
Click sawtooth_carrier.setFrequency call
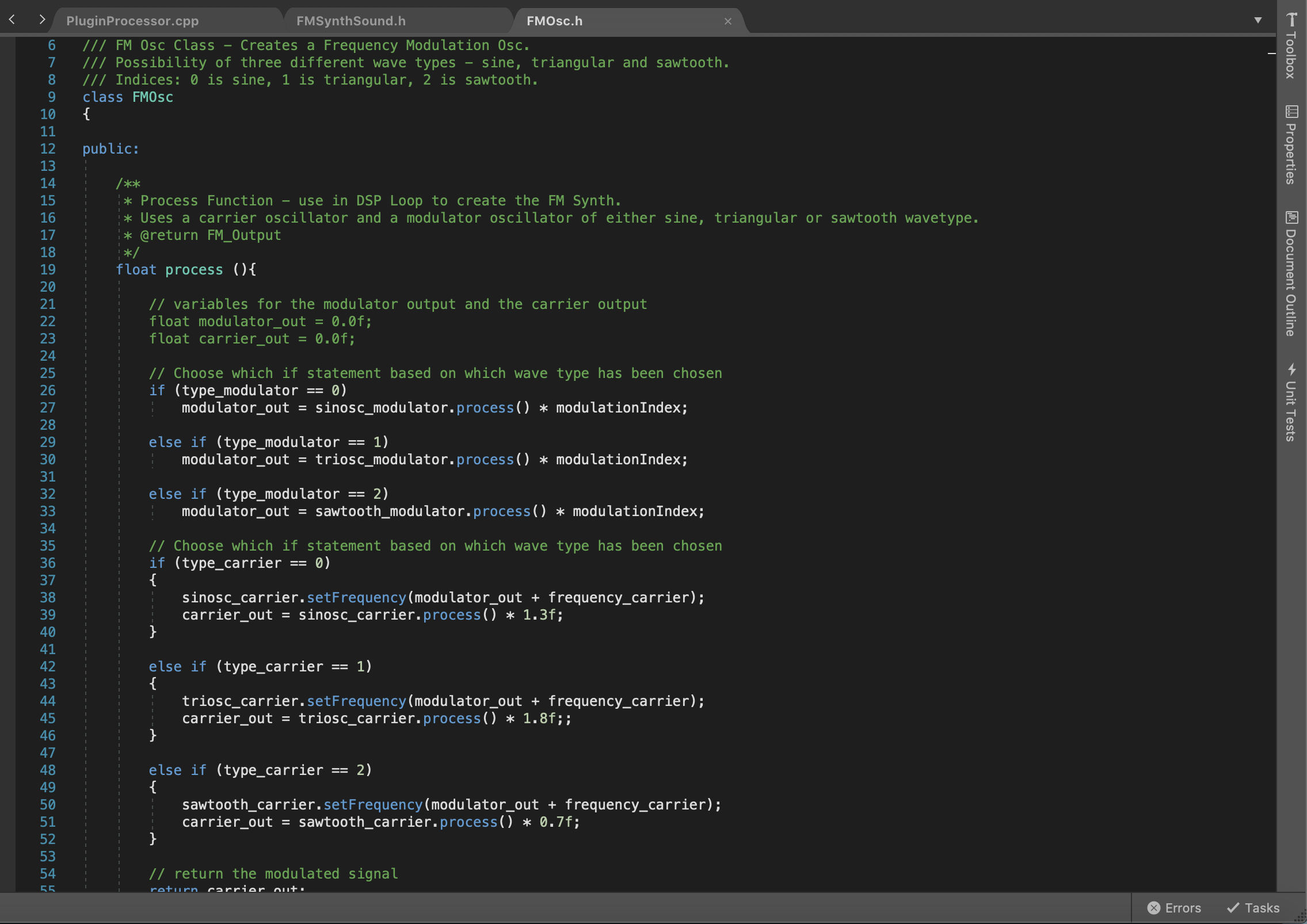pyautogui.click(x=303, y=804)
